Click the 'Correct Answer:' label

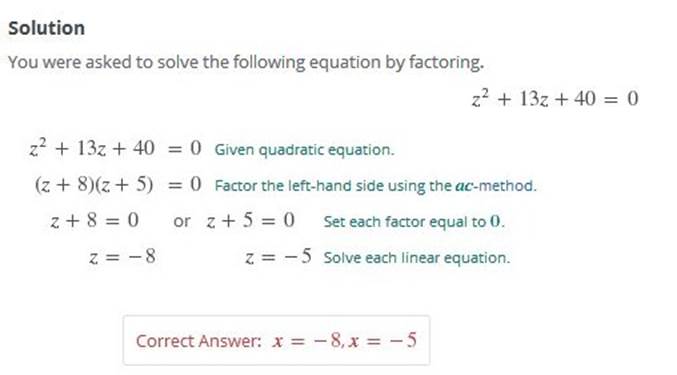[x=199, y=341]
